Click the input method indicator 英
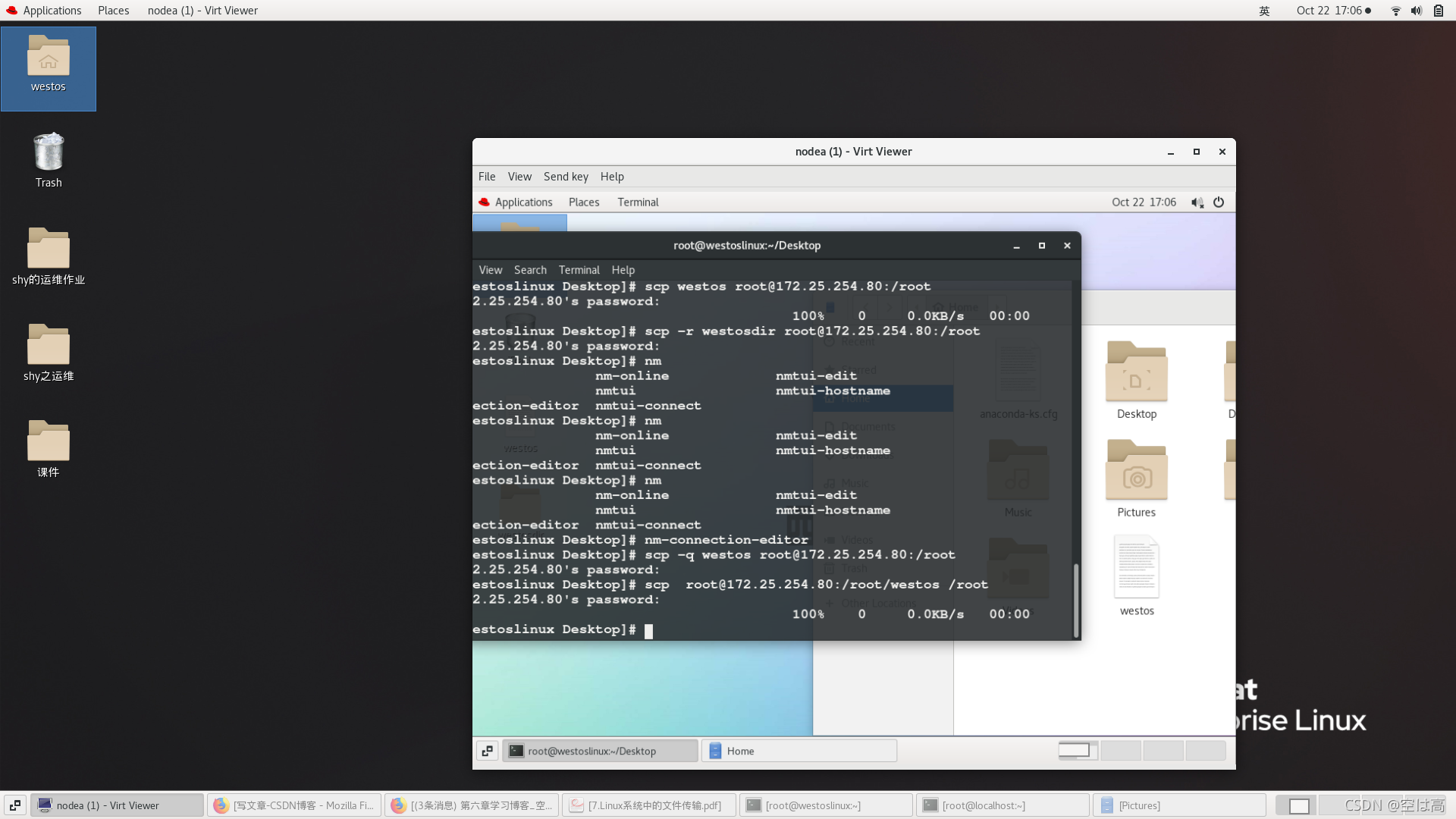This screenshot has height=819, width=1456. tap(1264, 11)
